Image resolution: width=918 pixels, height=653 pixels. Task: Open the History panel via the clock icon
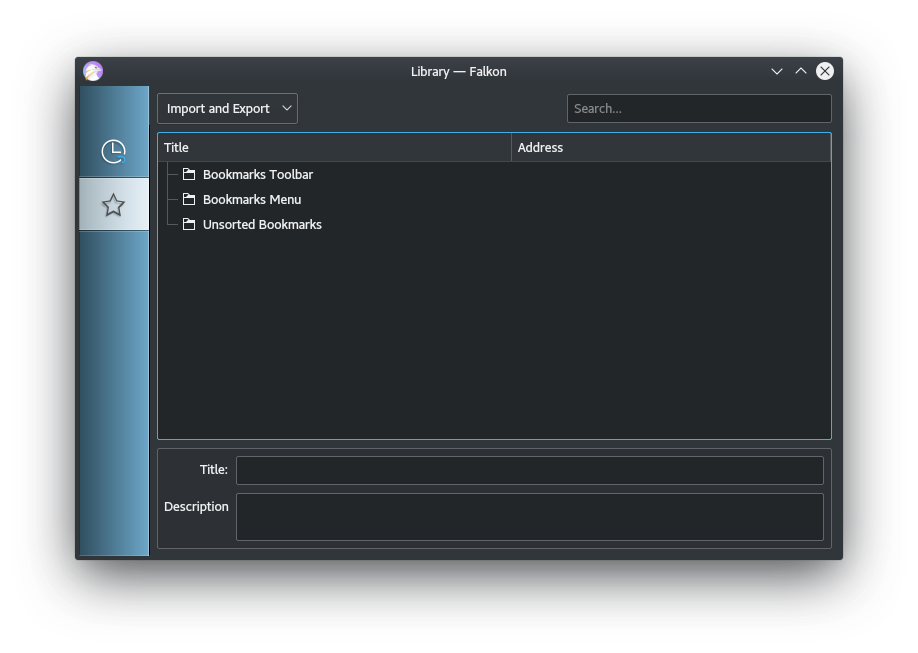click(x=113, y=149)
